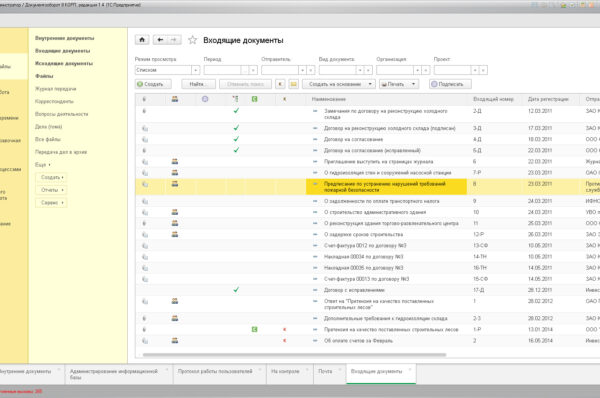Click into the Период input field

pyautogui.click(x=222, y=70)
